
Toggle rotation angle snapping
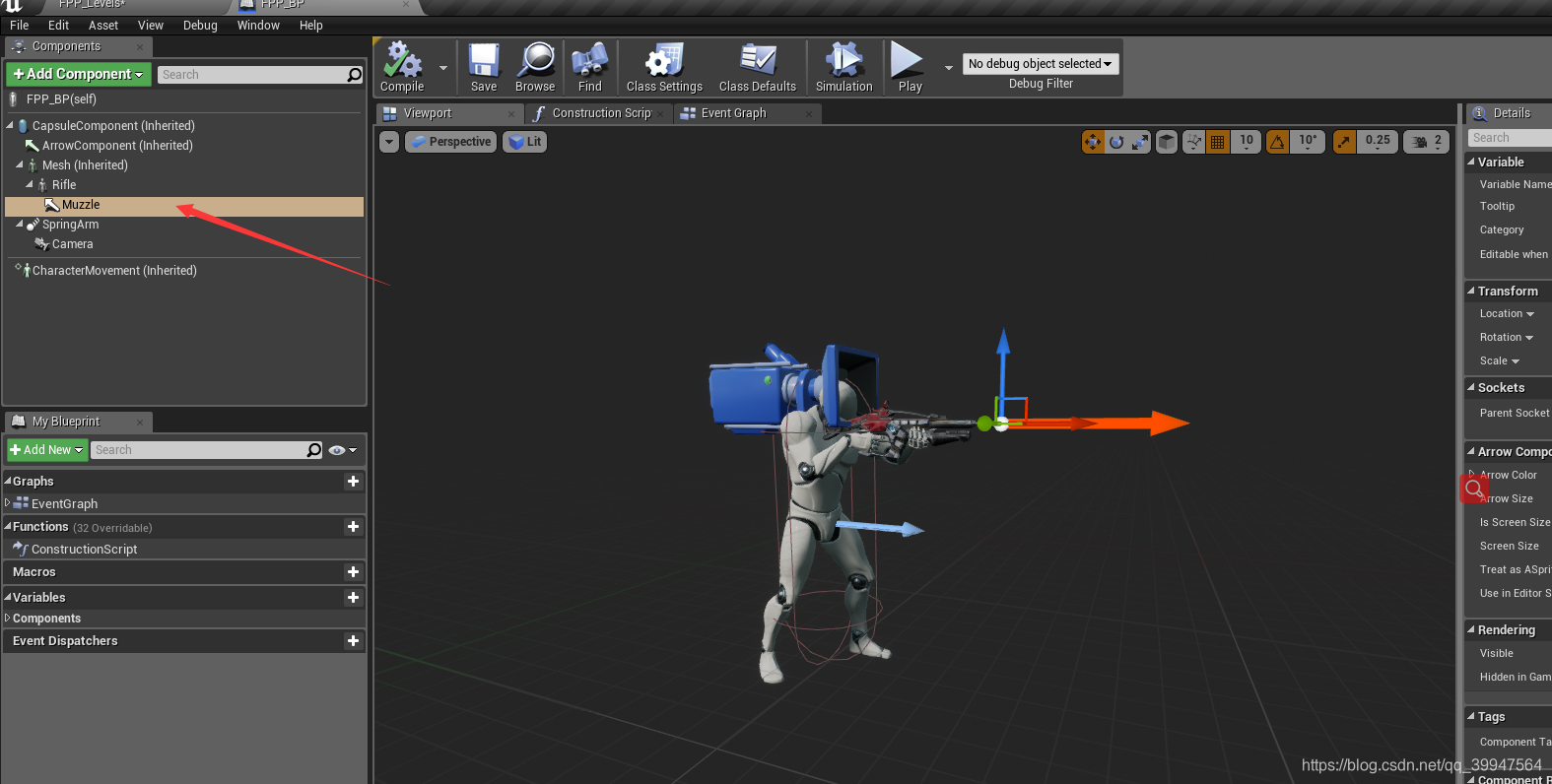1278,142
